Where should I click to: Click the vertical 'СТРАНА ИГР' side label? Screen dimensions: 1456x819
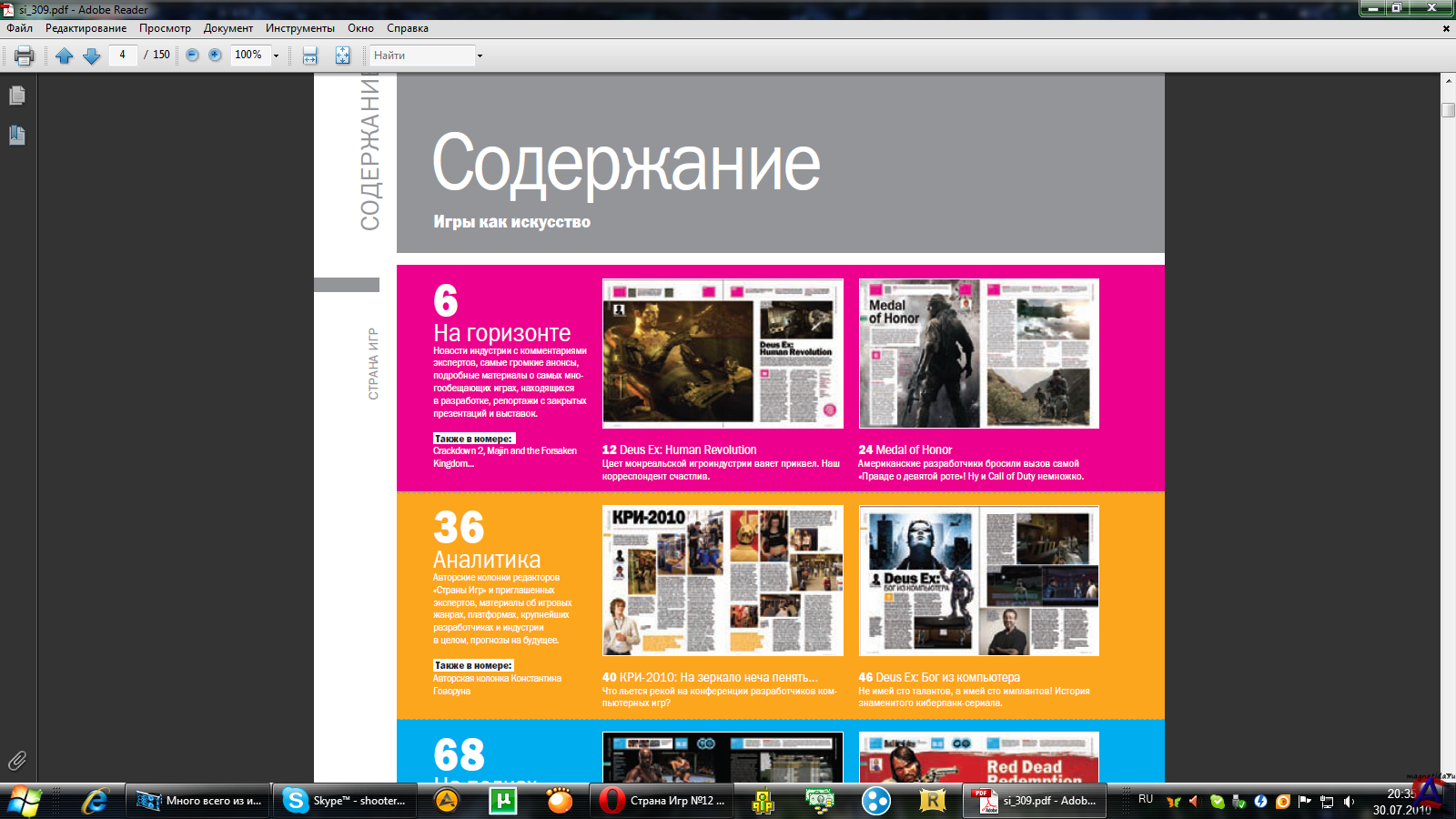coord(373,364)
